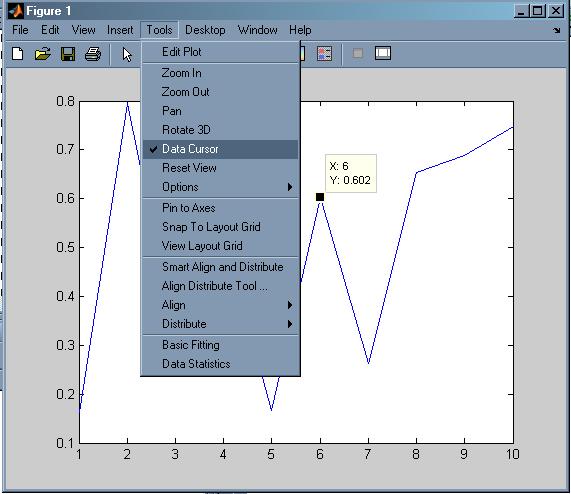The width and height of the screenshot is (571, 494).
Task: Expand the Align submenu
Action: (x=220, y=305)
